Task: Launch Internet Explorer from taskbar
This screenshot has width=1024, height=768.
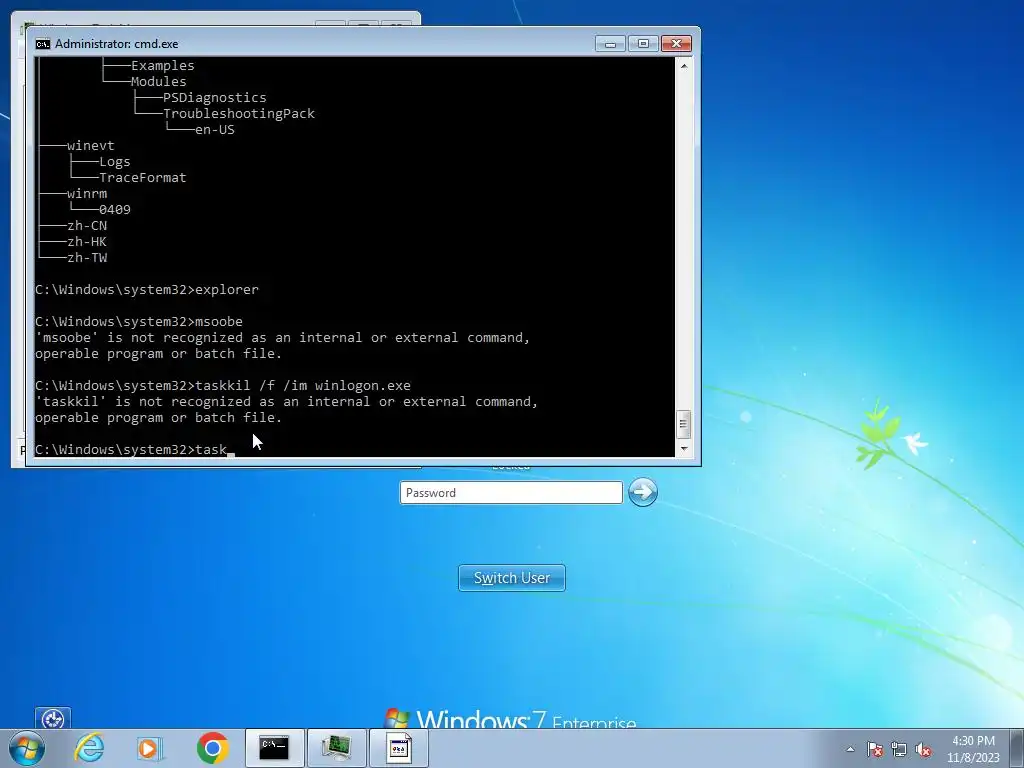Action: [89, 748]
